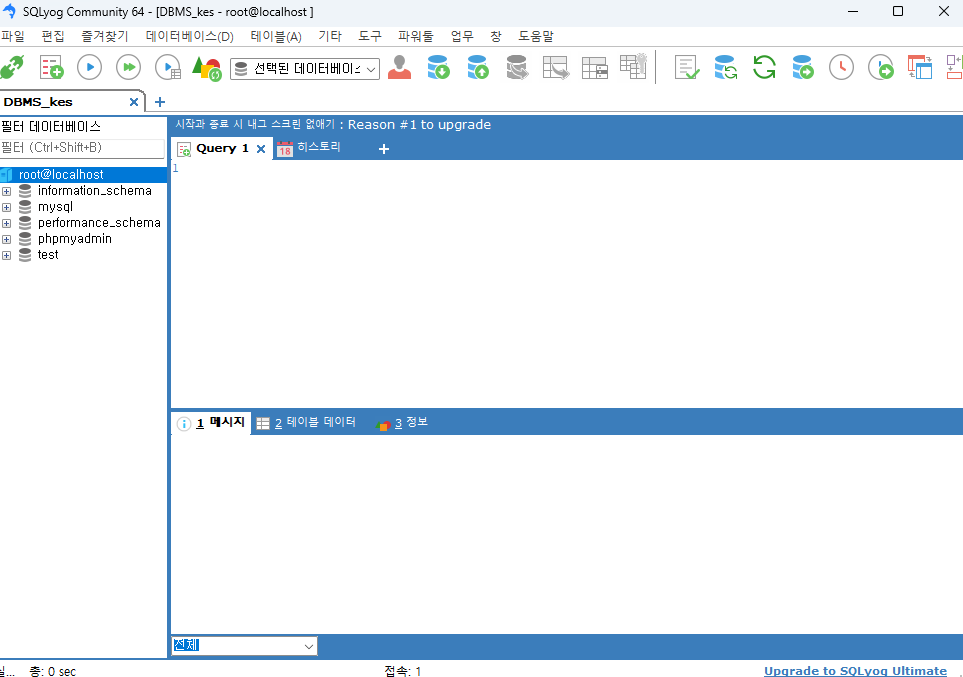Select the root@localhost tree node
Viewport: 963px width, 677px height.
point(61,174)
